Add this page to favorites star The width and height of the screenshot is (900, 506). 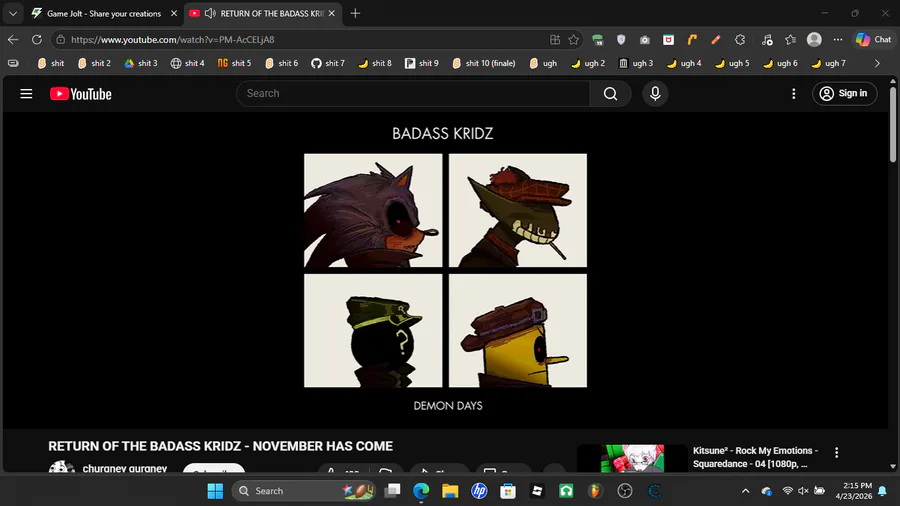click(x=573, y=40)
